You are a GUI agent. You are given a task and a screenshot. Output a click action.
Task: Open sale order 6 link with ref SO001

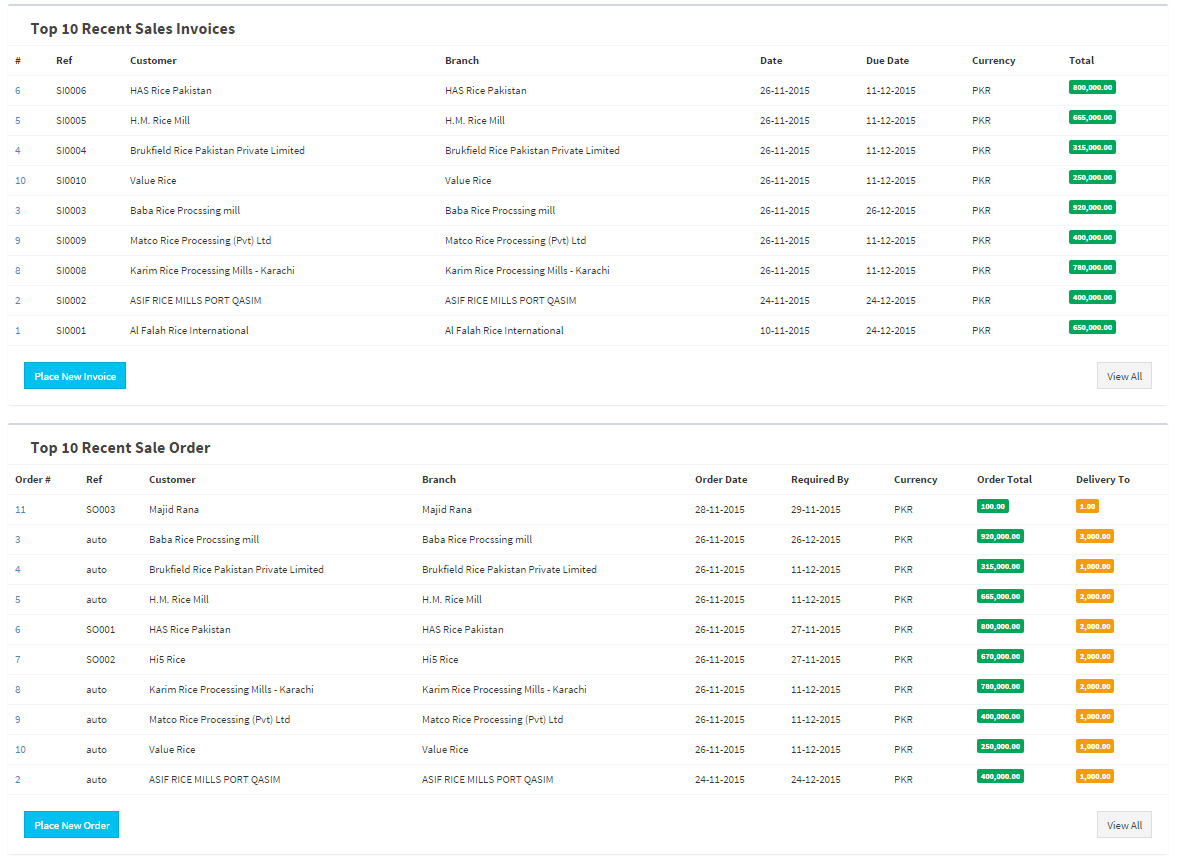click(18, 629)
